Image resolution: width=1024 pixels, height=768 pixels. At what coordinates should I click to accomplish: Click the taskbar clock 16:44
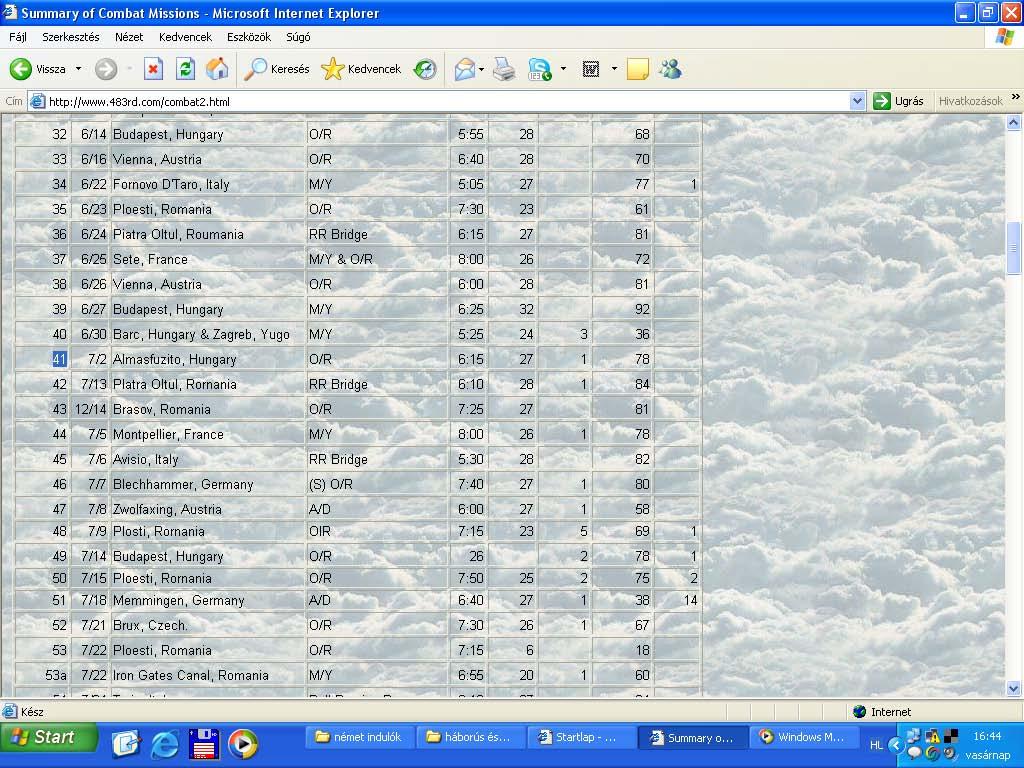987,736
